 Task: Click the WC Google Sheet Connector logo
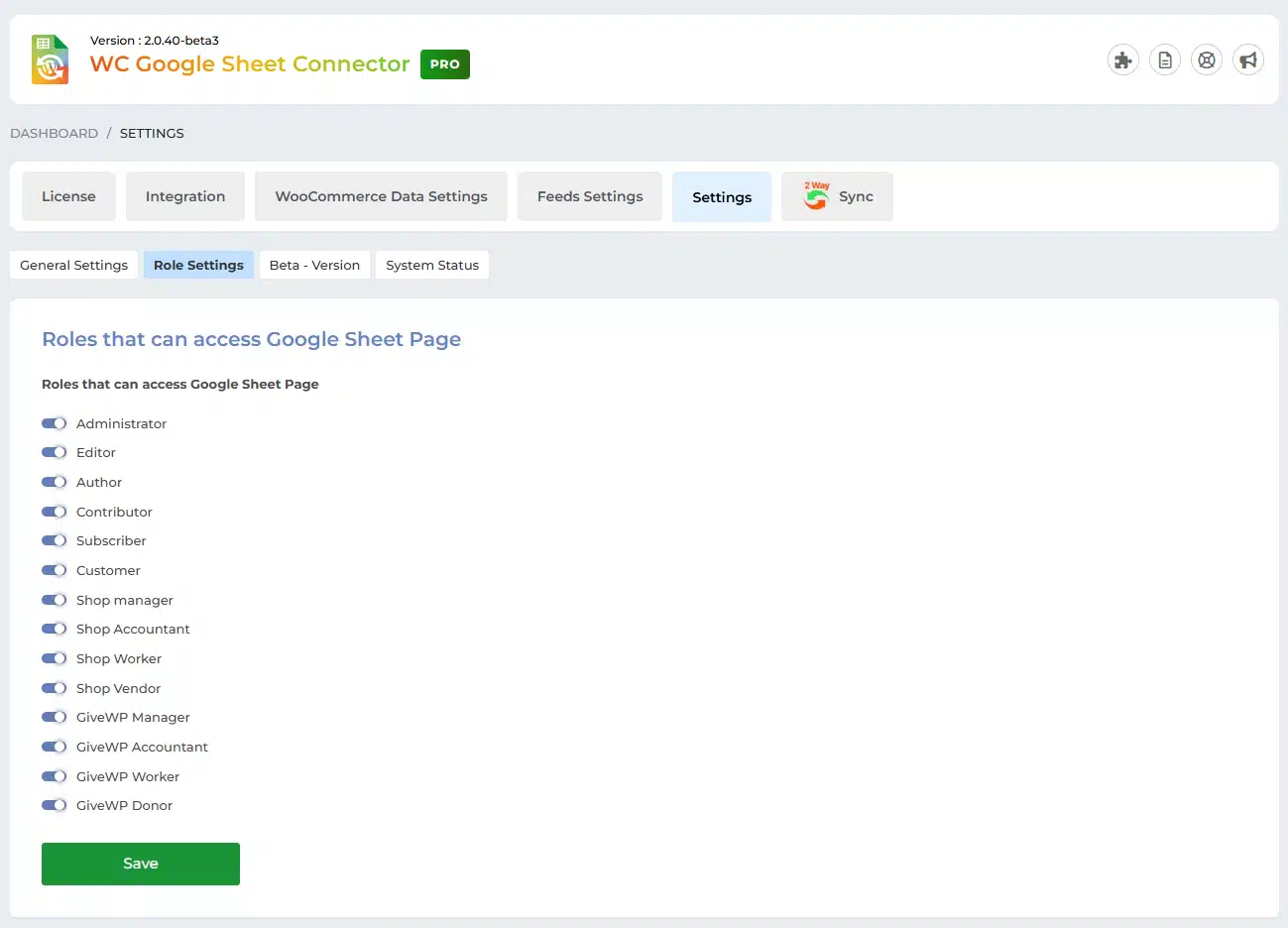(x=51, y=59)
